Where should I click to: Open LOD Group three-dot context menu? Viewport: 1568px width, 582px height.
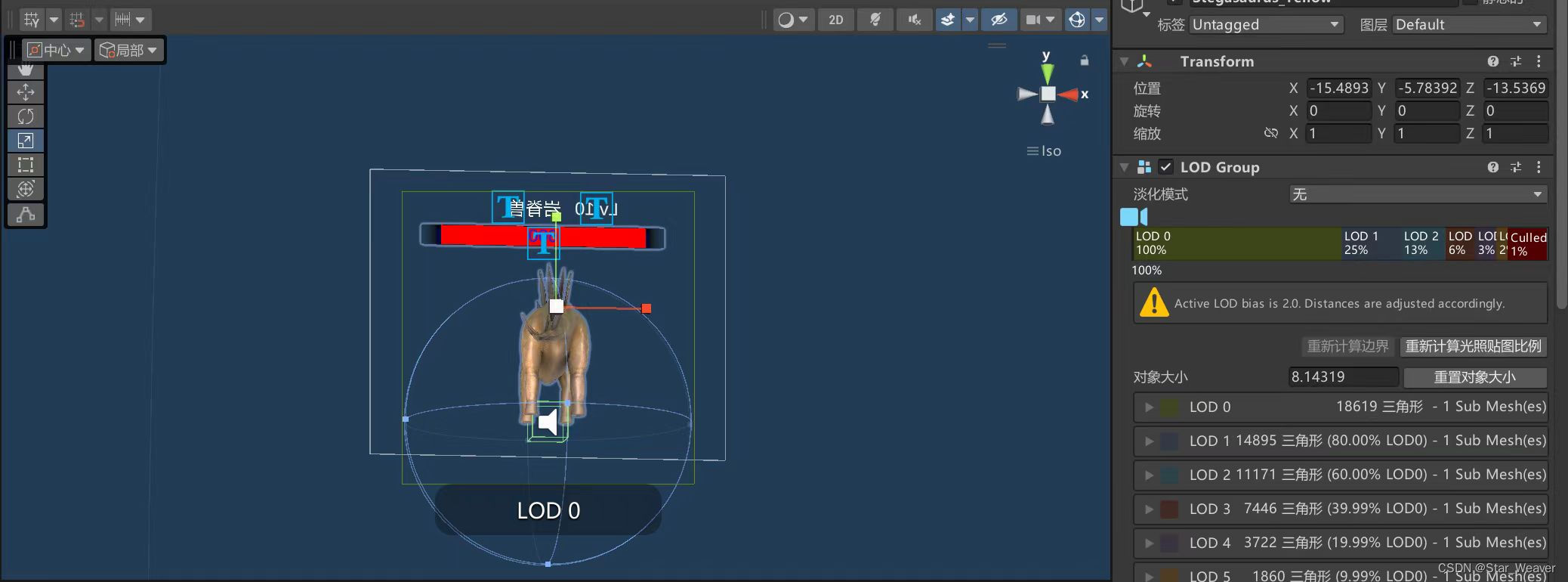click(1539, 167)
